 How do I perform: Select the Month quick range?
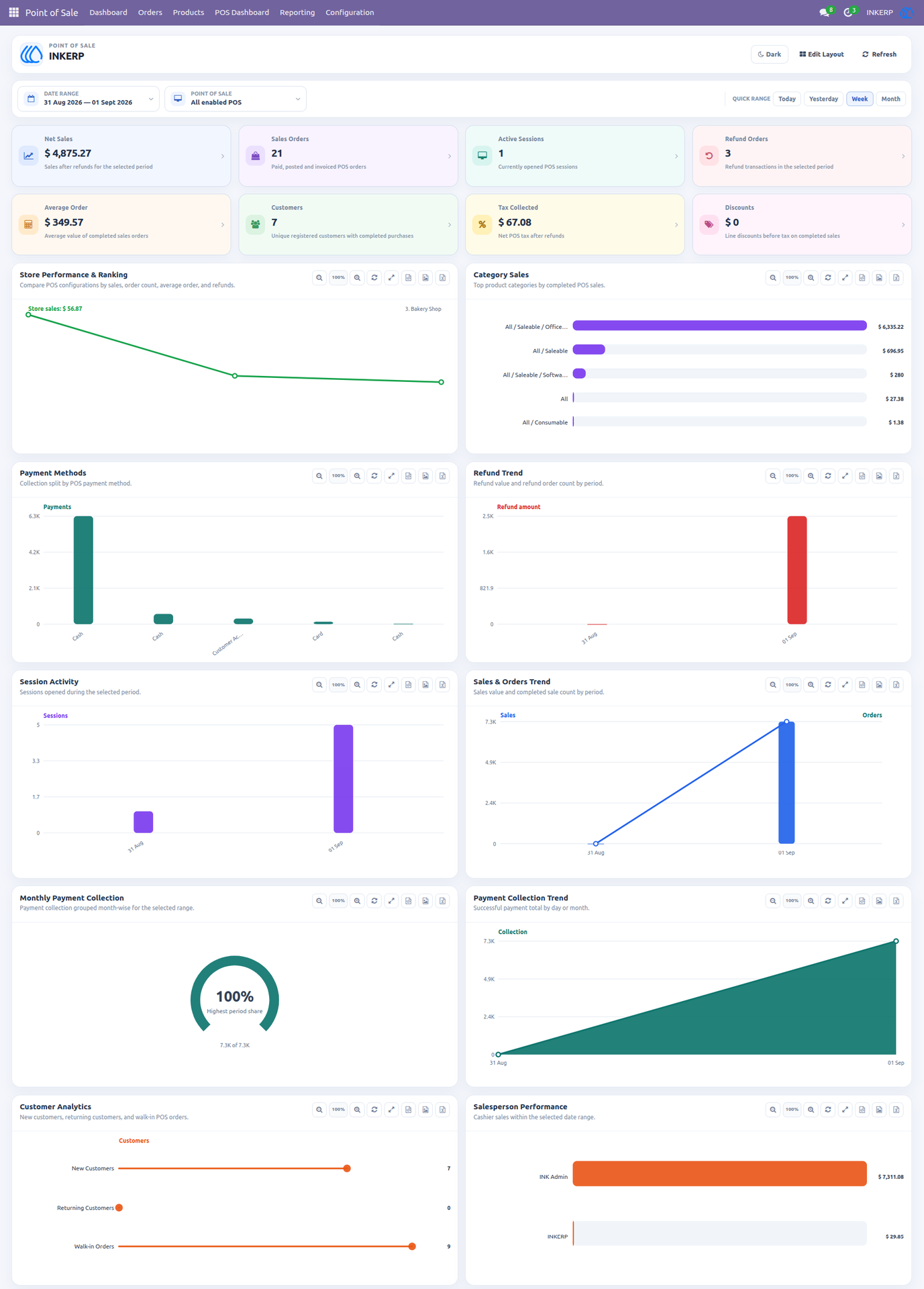(890, 99)
